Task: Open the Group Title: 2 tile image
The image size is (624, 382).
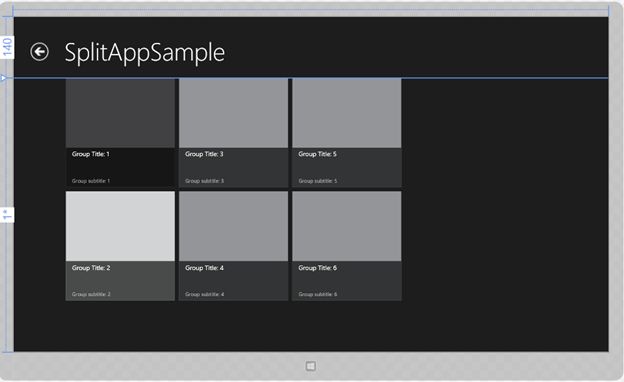Action: click(x=120, y=226)
